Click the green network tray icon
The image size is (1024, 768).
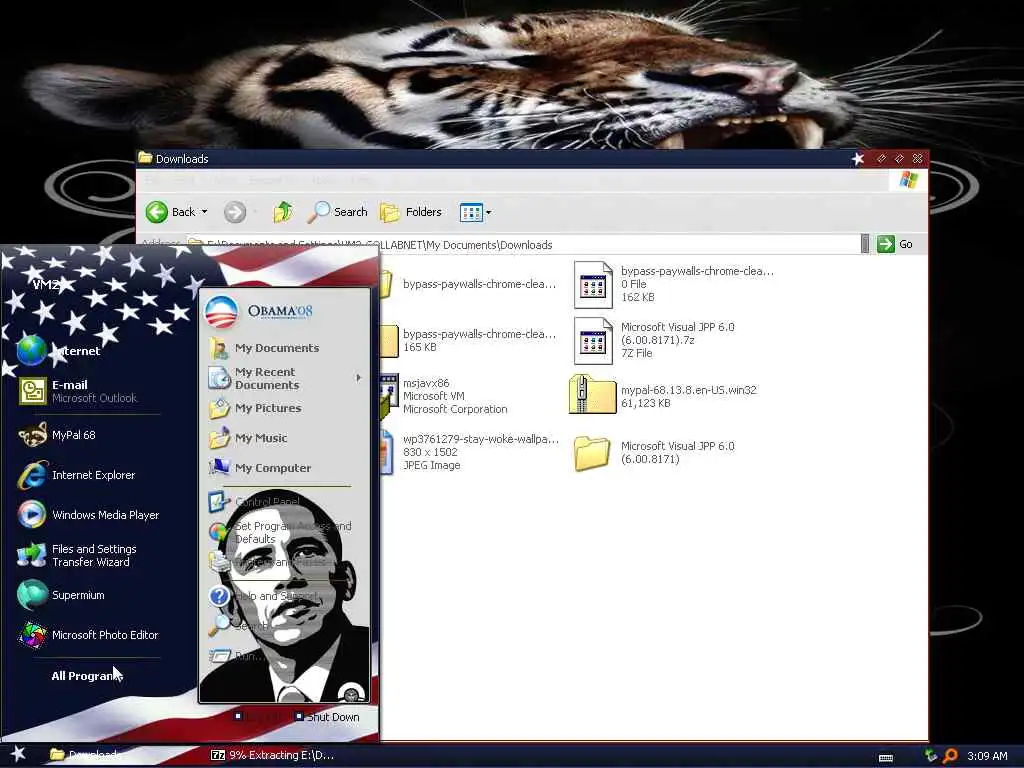click(x=931, y=756)
